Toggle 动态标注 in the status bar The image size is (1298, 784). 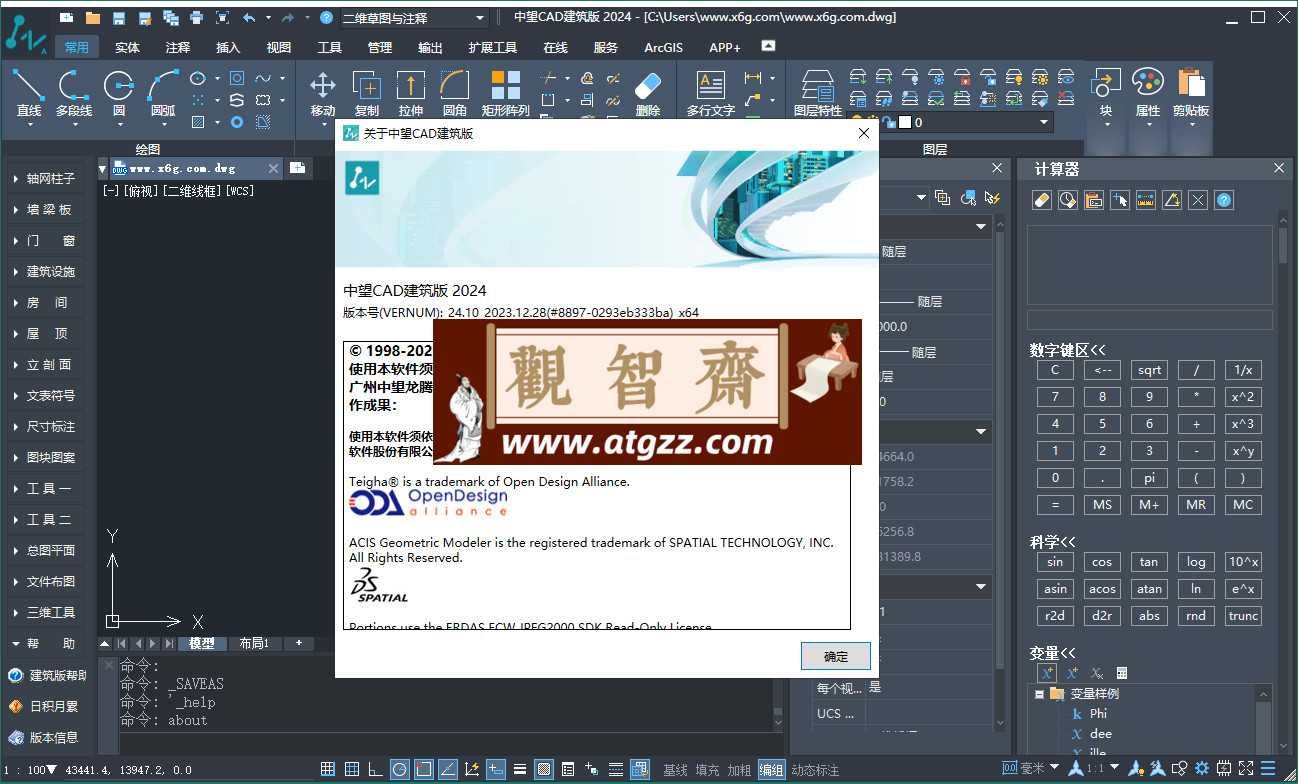coord(815,770)
